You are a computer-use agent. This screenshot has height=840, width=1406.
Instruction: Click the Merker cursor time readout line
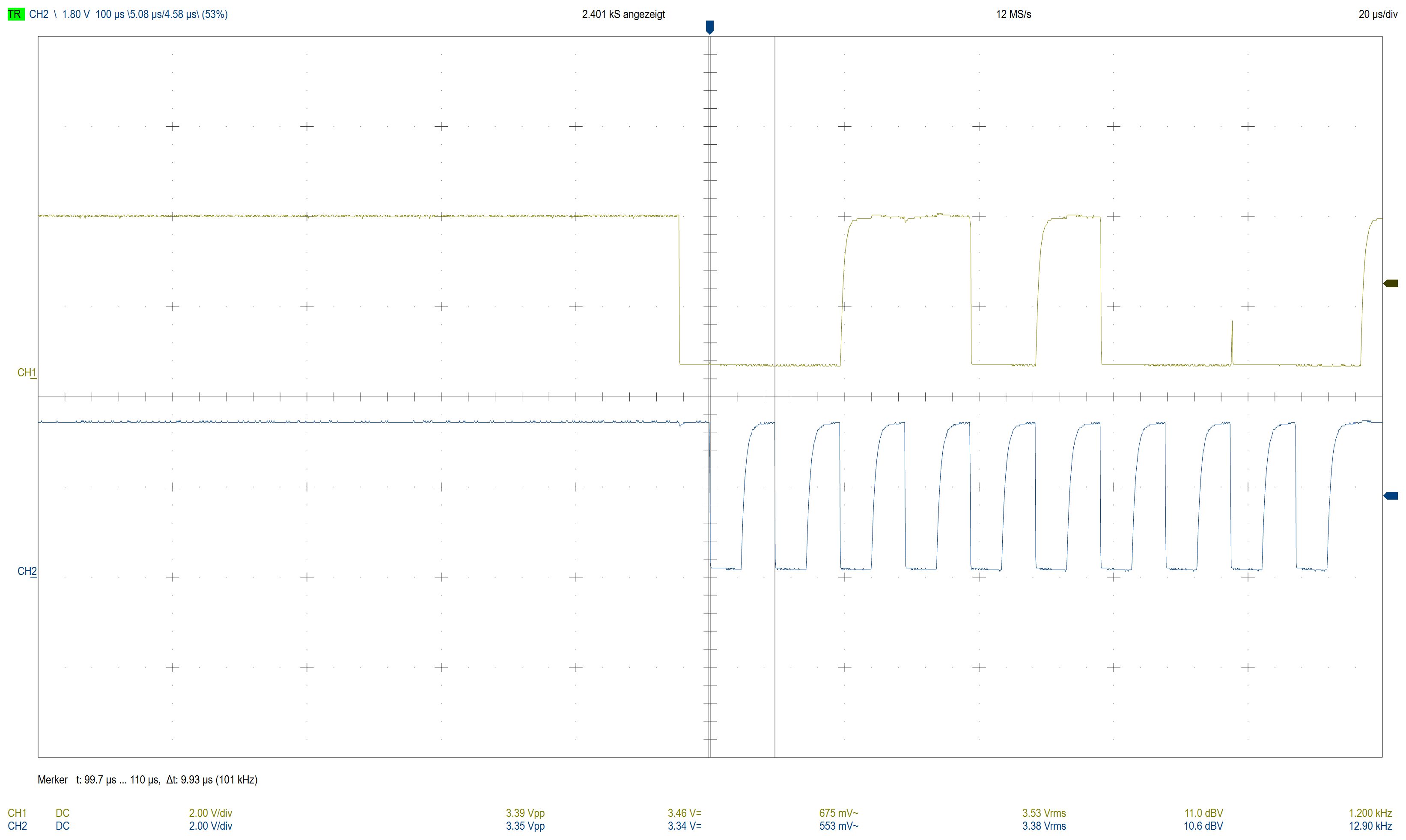pyautogui.click(x=147, y=780)
